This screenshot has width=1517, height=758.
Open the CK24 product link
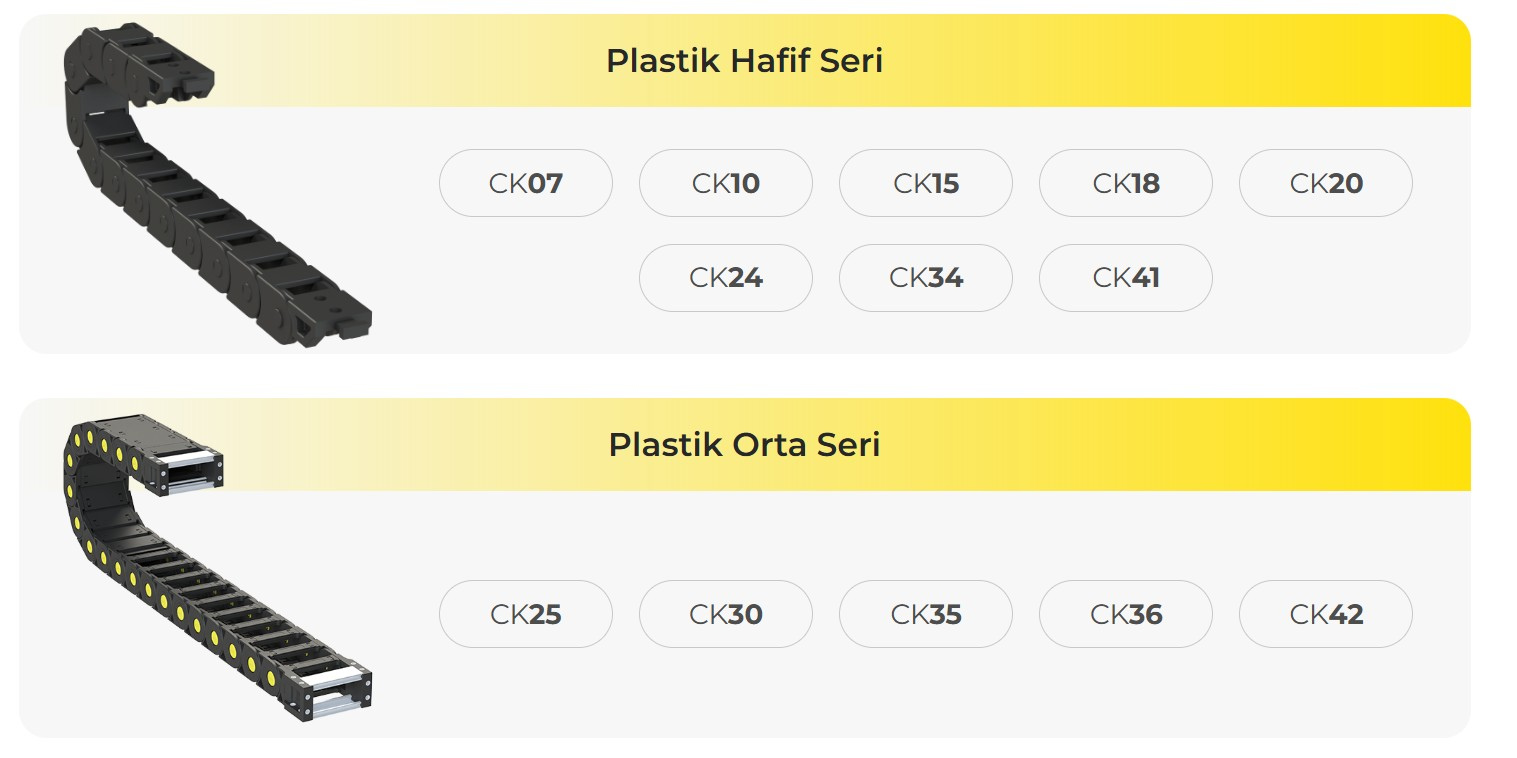coord(725,277)
